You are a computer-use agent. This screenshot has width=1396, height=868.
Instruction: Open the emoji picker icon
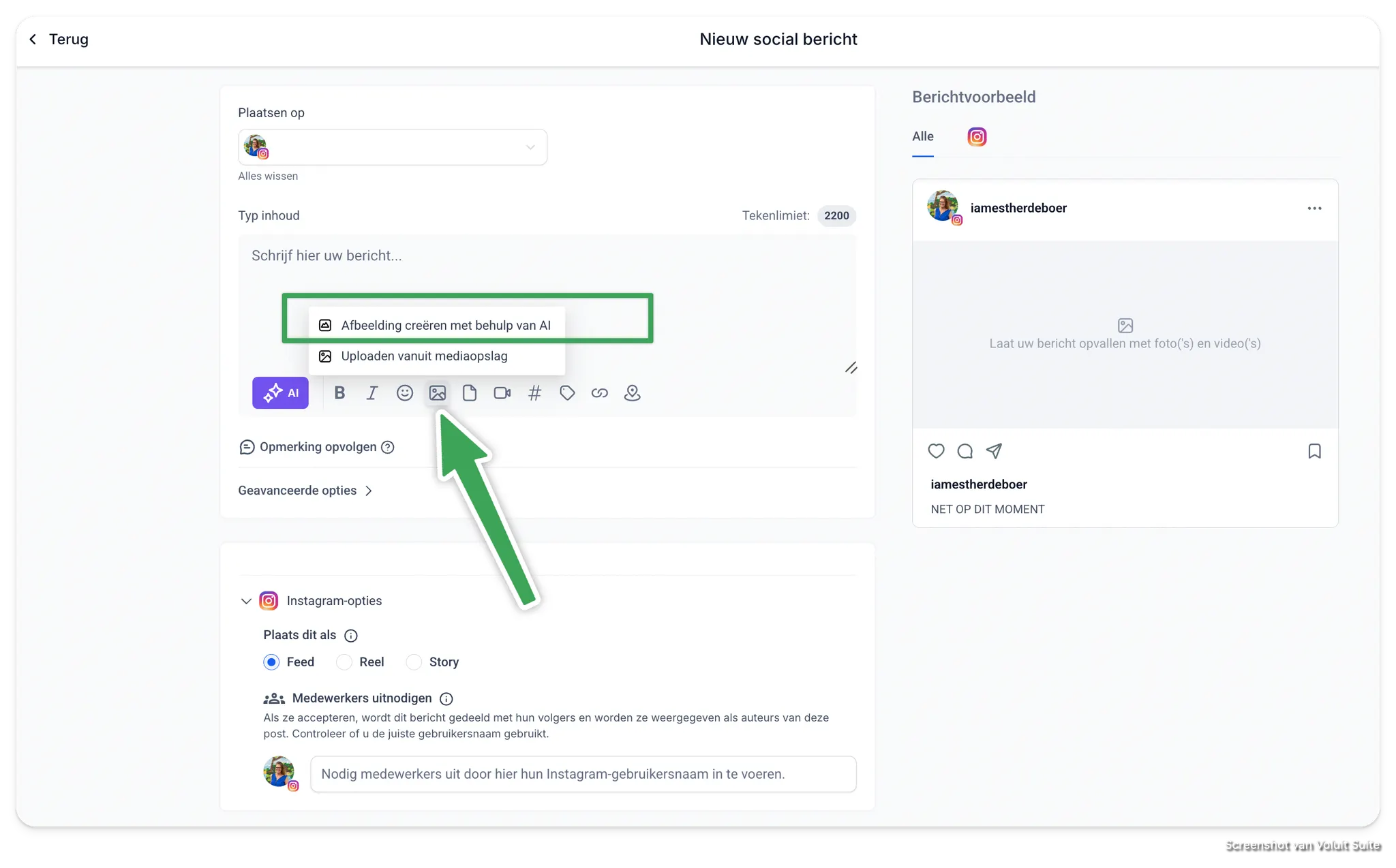[x=404, y=393]
